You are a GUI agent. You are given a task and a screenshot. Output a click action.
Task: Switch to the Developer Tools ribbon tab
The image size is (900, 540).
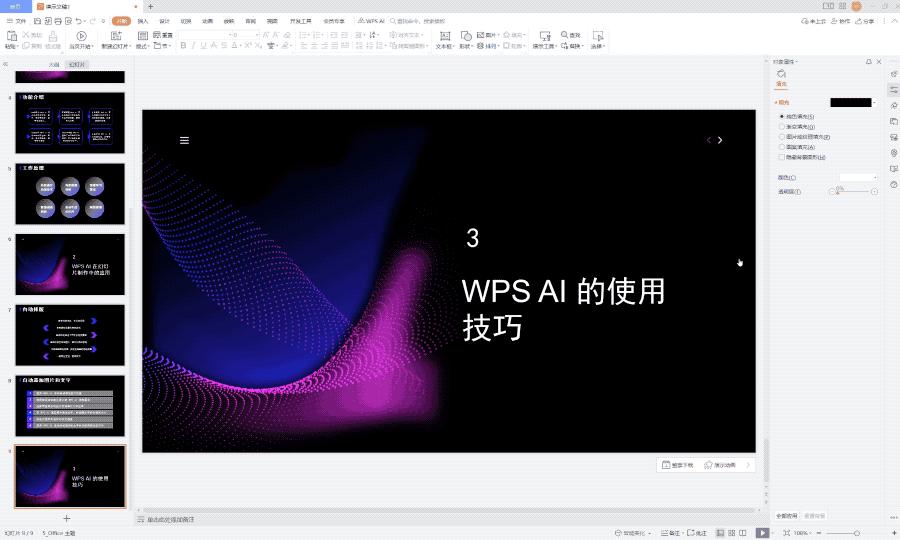click(x=300, y=21)
